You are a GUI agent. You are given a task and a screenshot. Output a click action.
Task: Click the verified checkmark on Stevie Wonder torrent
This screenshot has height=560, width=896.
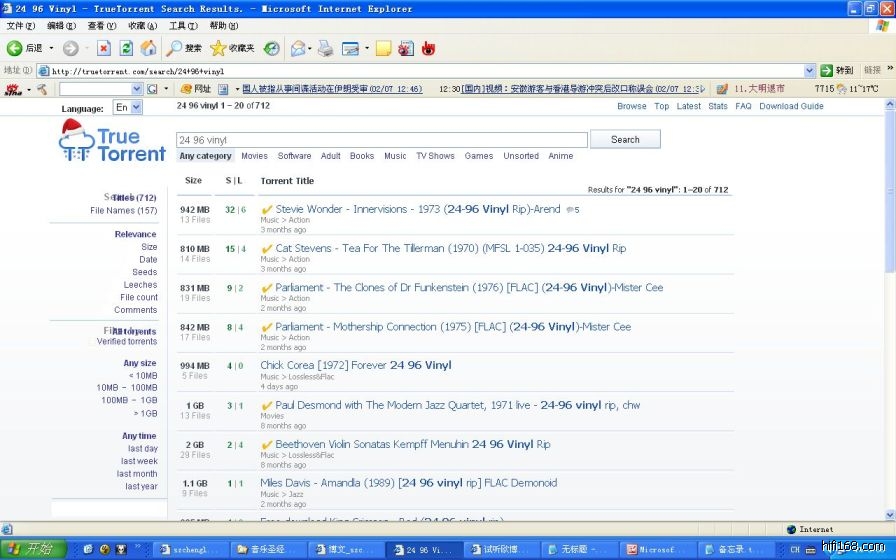tap(266, 210)
